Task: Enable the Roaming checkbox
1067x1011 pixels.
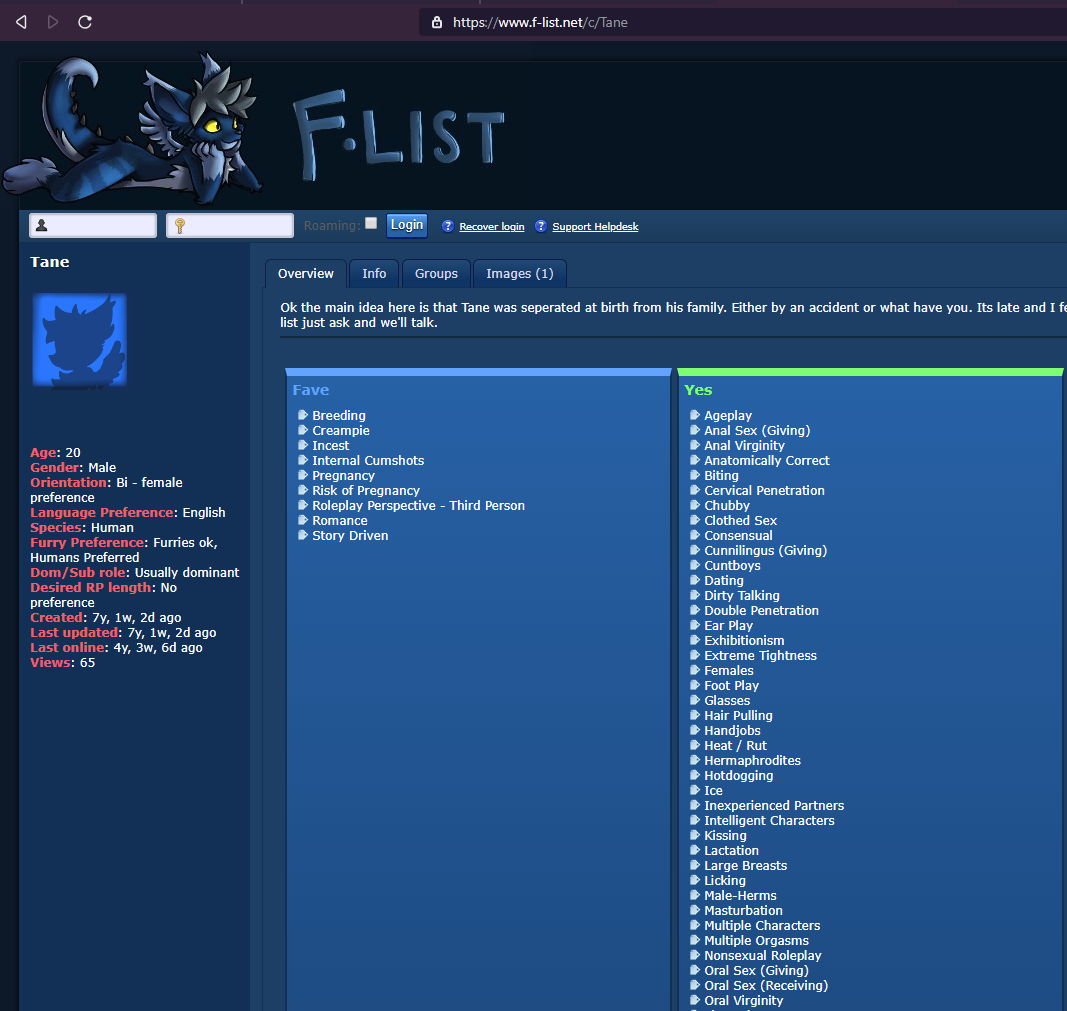Action: (371, 223)
